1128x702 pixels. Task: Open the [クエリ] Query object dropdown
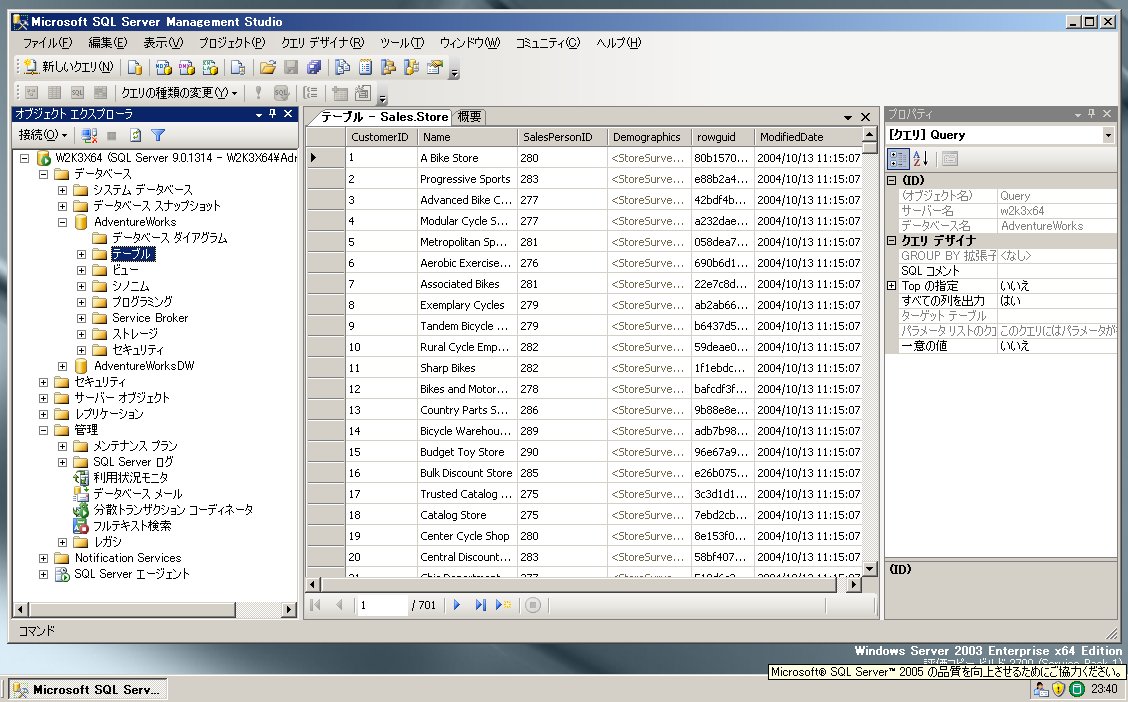click(1108, 135)
